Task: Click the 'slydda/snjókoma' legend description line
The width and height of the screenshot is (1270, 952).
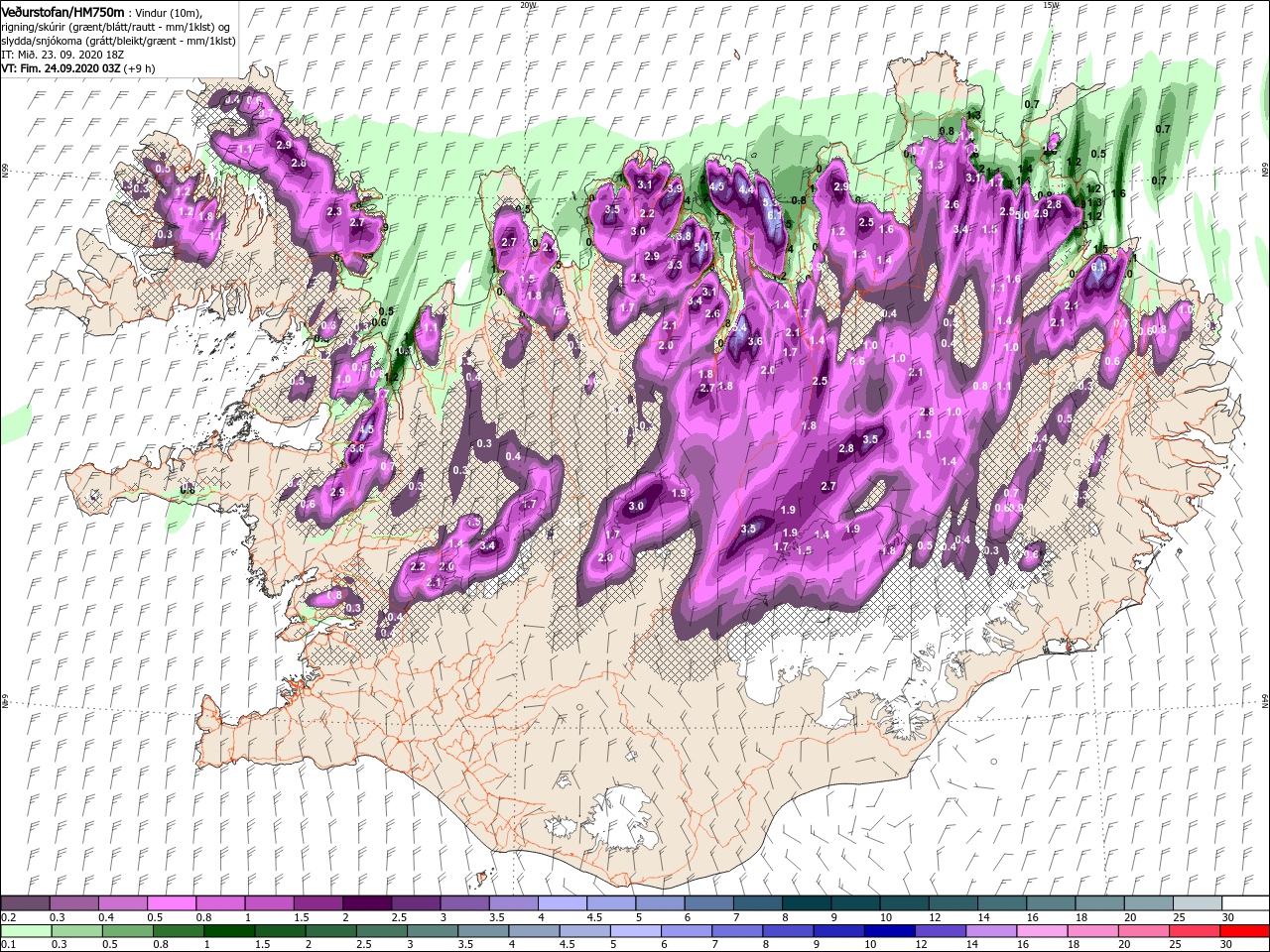Action: pos(116,40)
